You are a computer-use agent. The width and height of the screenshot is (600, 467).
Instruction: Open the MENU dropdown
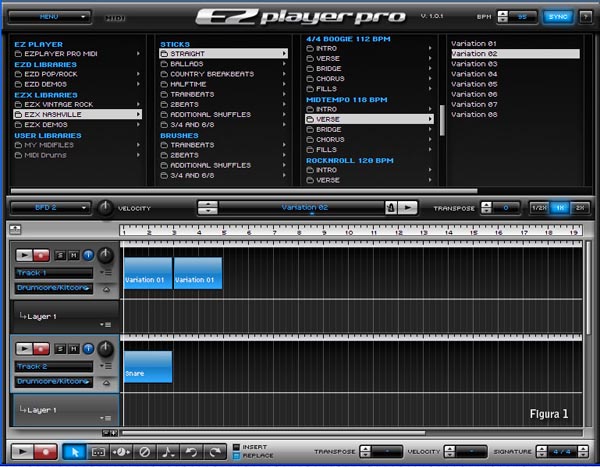(49, 17)
